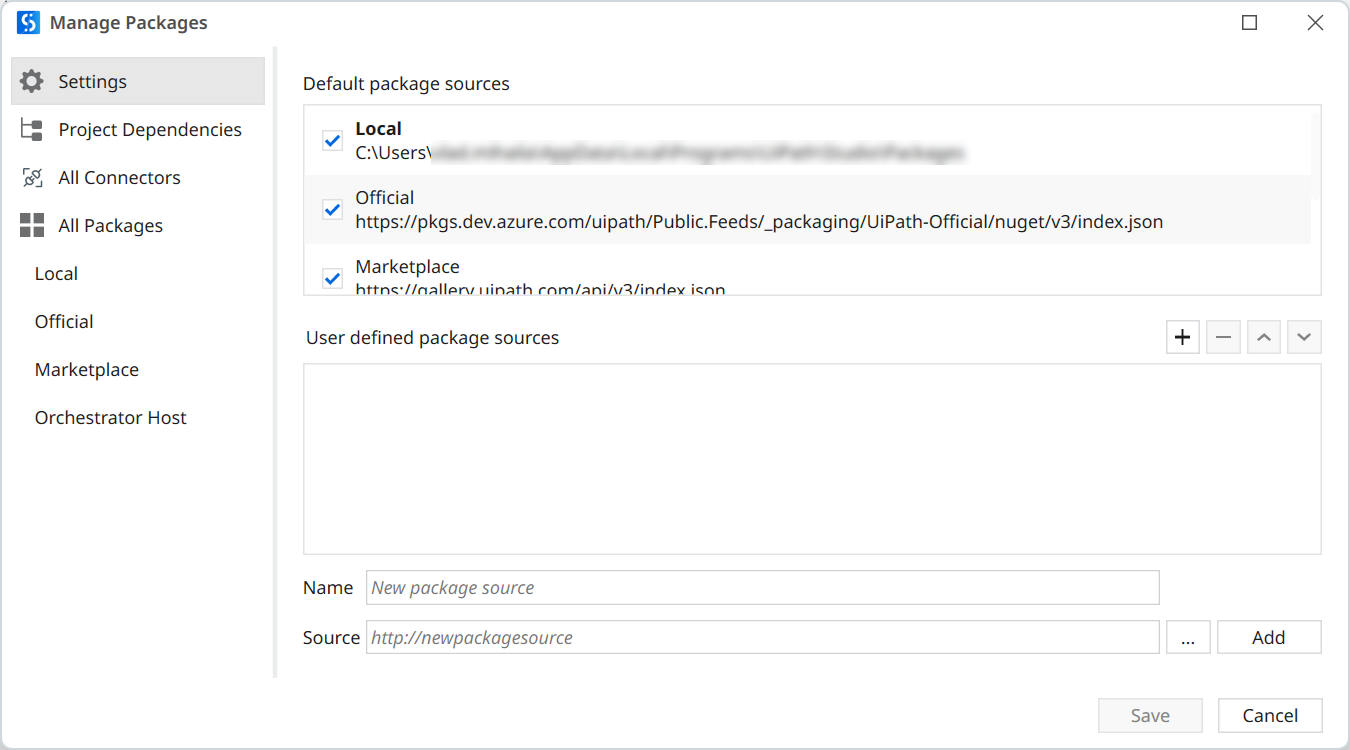Uncheck the Official package source
This screenshot has height=750, width=1350.
coord(332,209)
